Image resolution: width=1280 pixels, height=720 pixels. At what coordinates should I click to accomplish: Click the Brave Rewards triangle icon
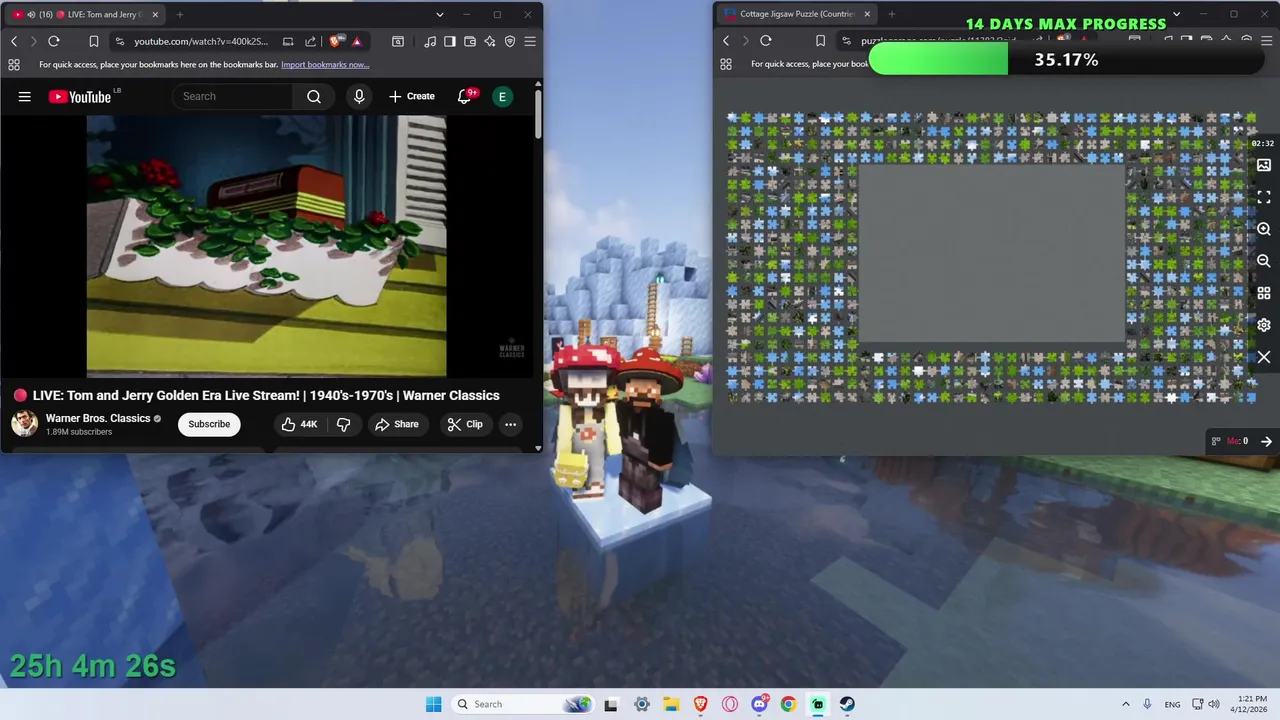coord(356,41)
